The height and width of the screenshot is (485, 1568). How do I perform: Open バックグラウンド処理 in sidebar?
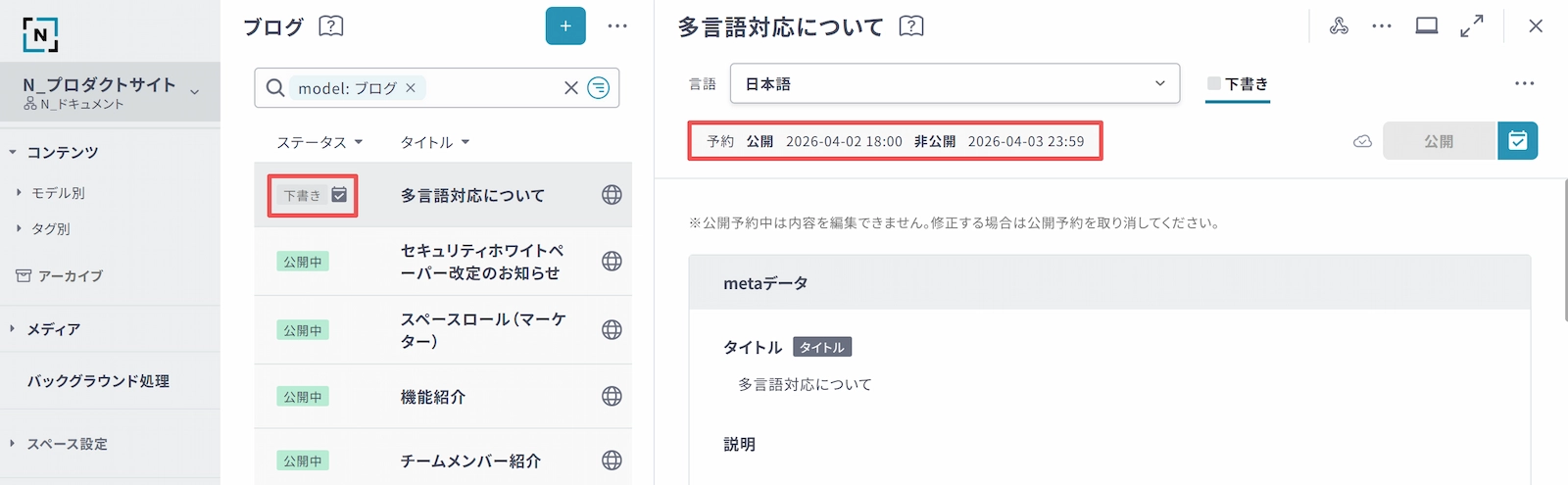tap(98, 381)
